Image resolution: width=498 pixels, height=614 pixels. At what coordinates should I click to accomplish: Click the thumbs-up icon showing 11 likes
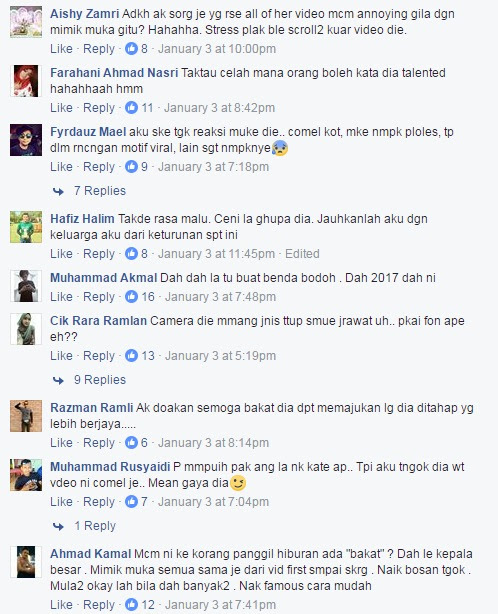pos(131,108)
